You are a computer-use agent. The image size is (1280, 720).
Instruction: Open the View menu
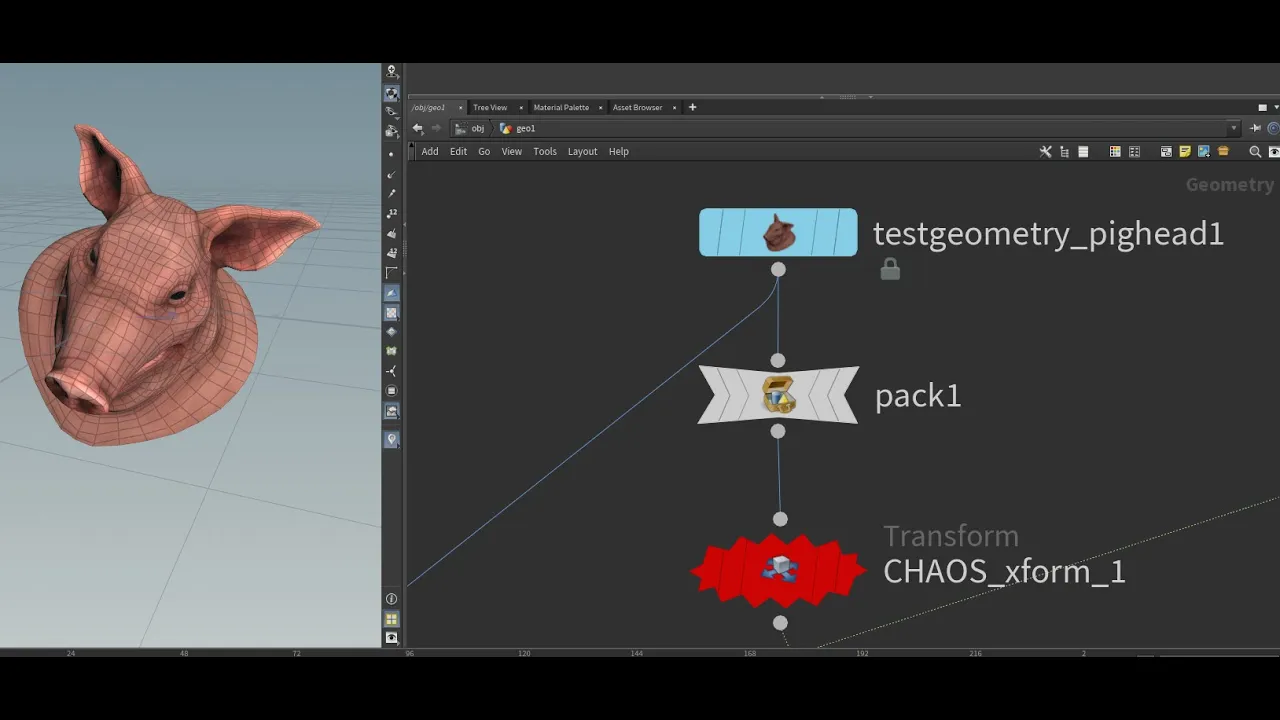tap(511, 151)
